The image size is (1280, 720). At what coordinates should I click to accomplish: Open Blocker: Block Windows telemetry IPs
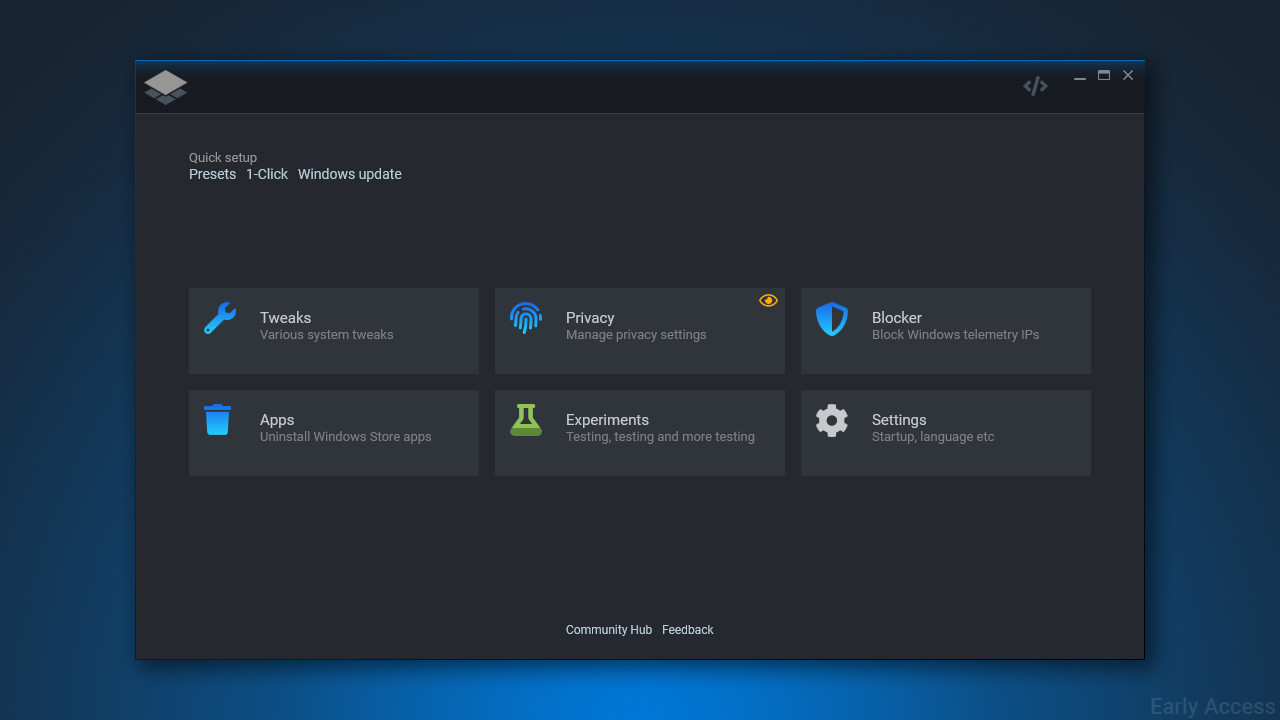955,335
